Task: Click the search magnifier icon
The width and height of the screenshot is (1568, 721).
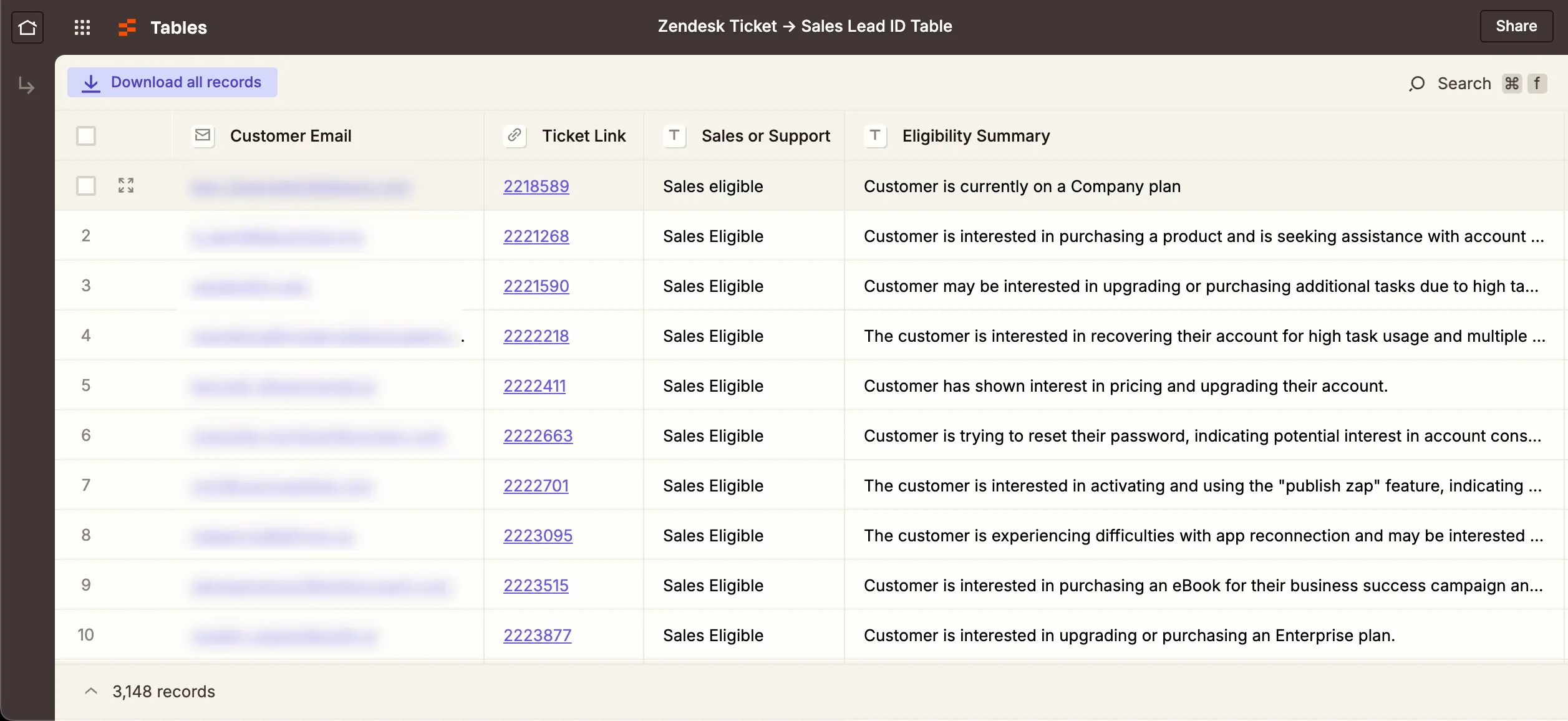Action: [x=1416, y=84]
